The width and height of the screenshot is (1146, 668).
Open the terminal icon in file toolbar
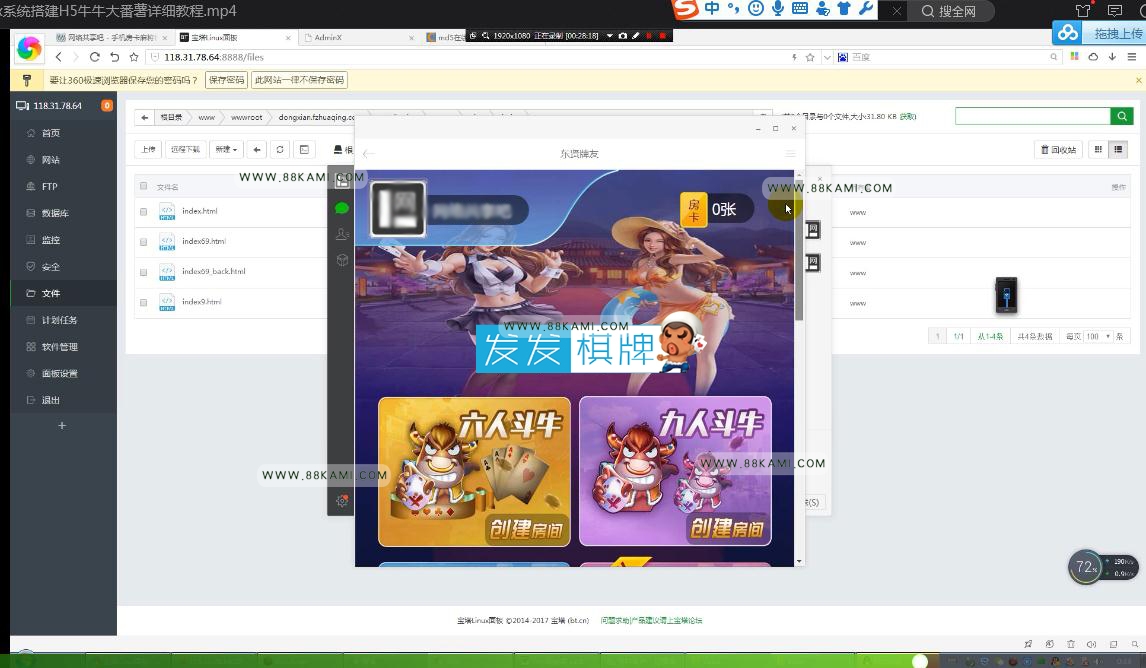coord(305,149)
